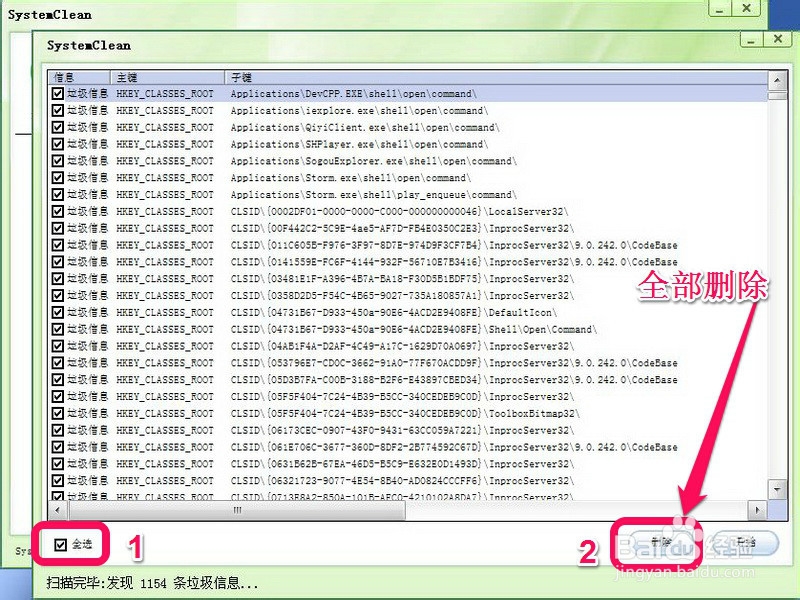Select the {06173CEC-0907-43F0-9431-63CC059A7221} entry
Image resolution: width=800 pixels, height=600 pixels.
[402, 431]
